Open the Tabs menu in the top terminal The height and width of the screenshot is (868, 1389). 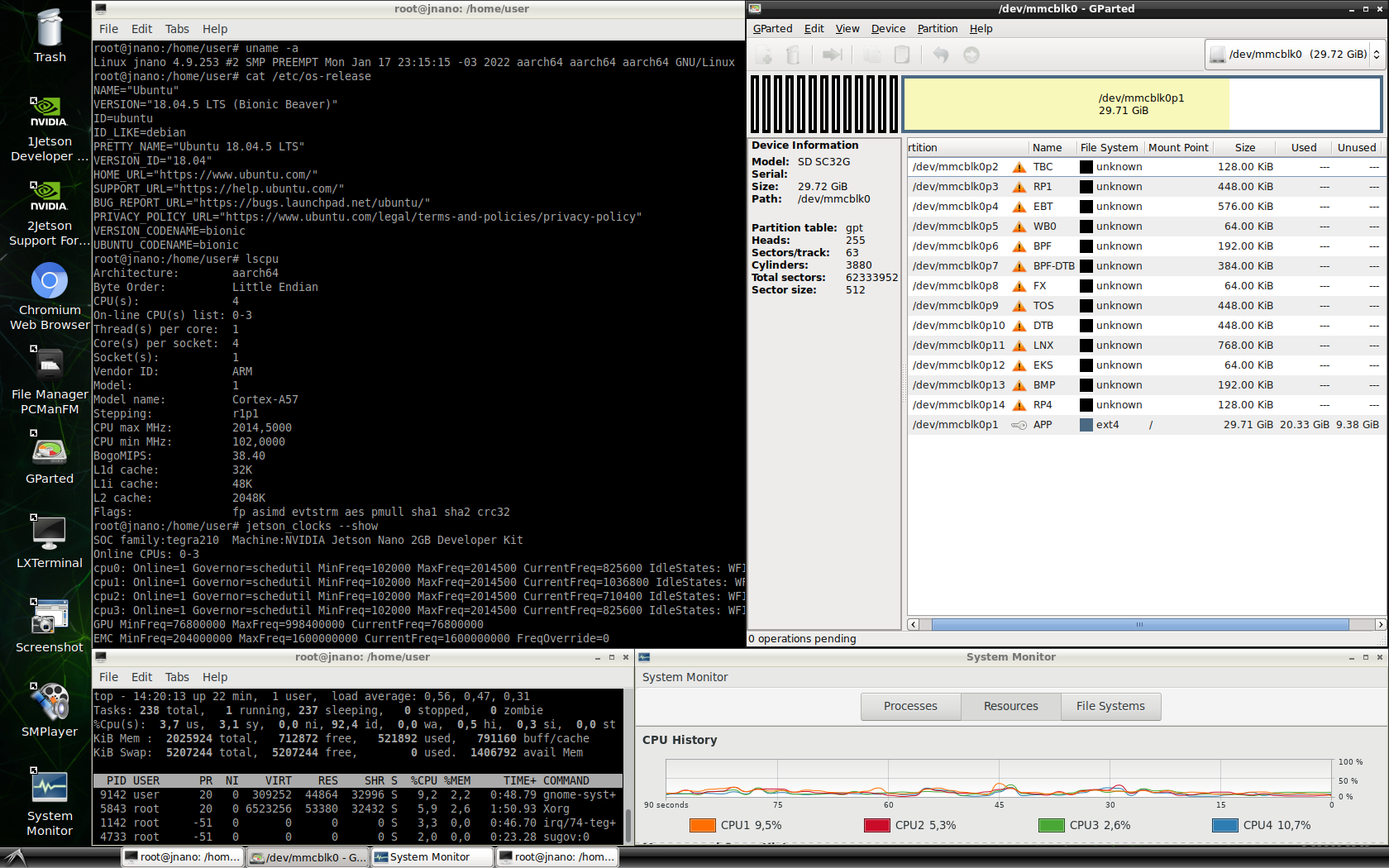[x=177, y=29]
